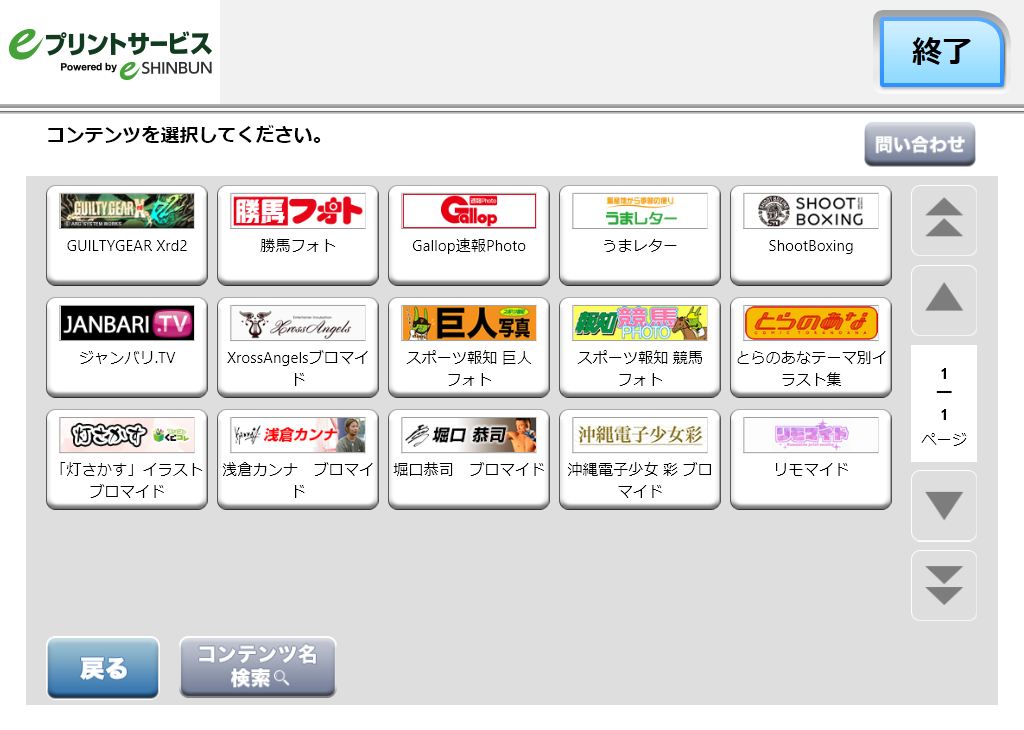Open 堀口恭司 ブロマイド tile
The width and height of the screenshot is (1024, 730).
[469, 459]
